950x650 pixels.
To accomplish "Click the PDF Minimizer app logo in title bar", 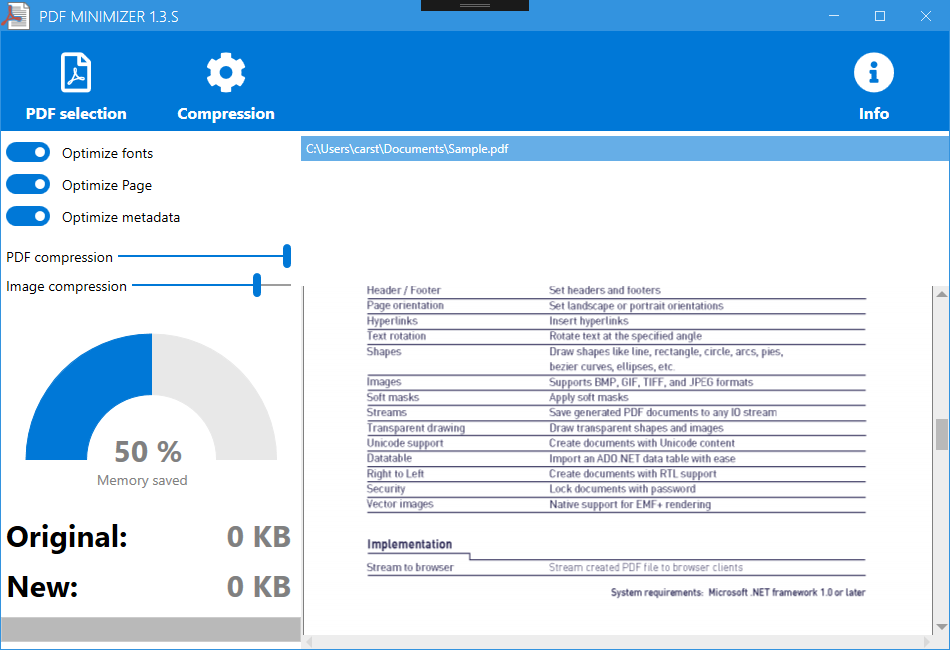I will [x=15, y=16].
